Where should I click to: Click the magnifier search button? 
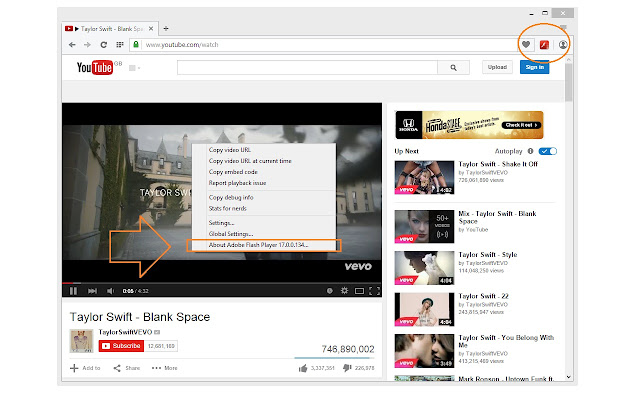point(453,67)
